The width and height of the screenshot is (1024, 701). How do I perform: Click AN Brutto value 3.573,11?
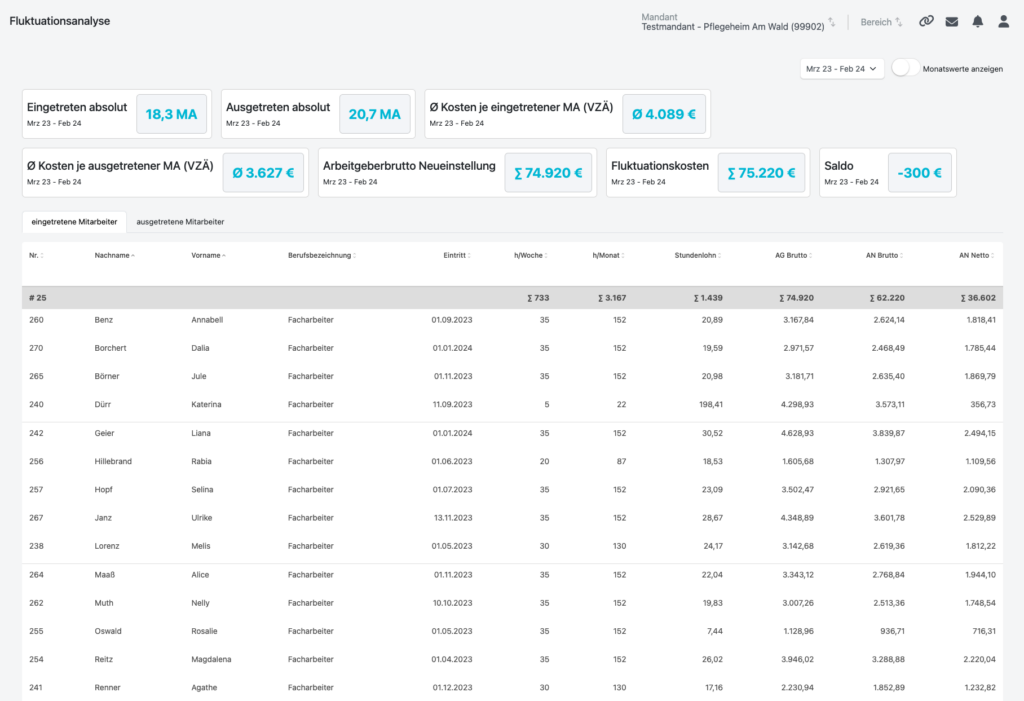(889, 404)
